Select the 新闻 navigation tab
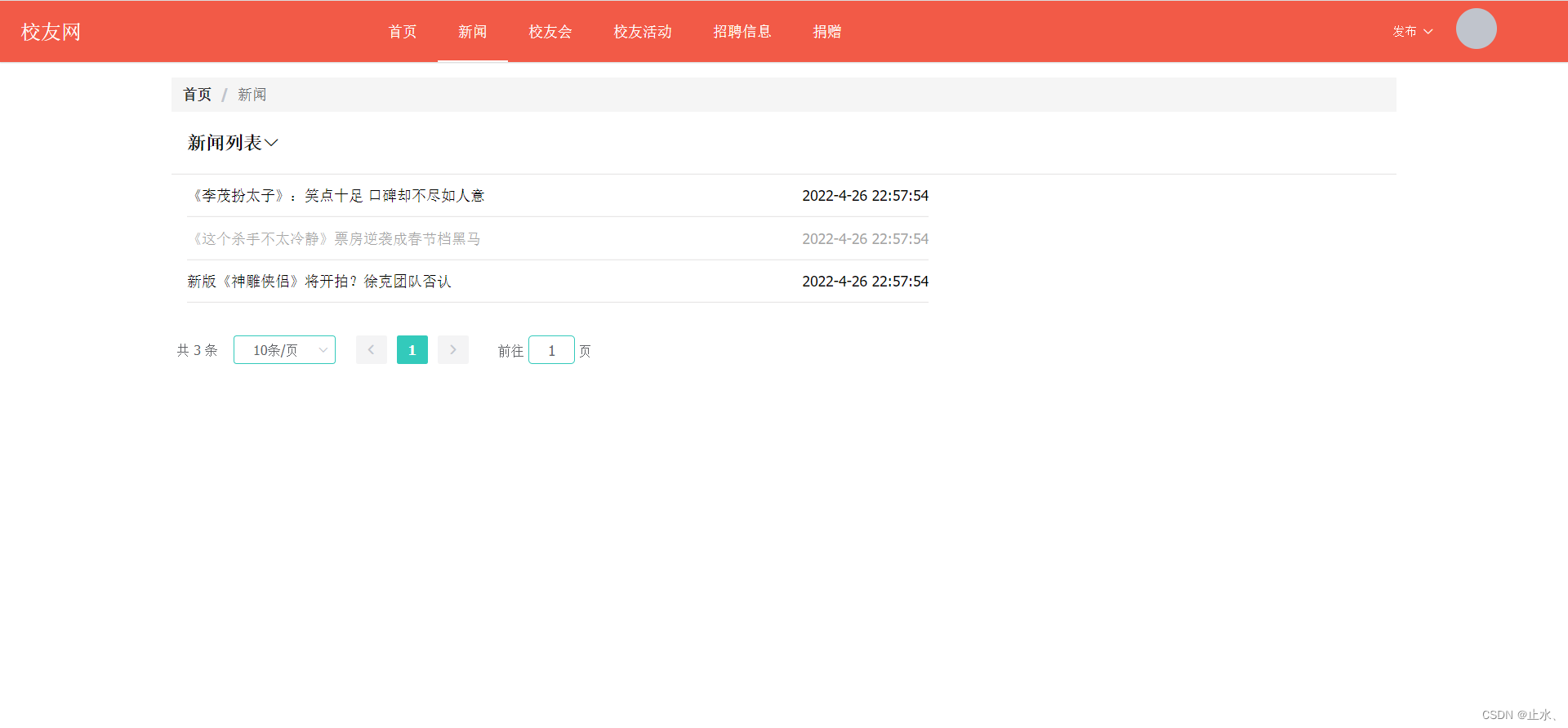This screenshot has height=728, width=1568. [x=472, y=32]
